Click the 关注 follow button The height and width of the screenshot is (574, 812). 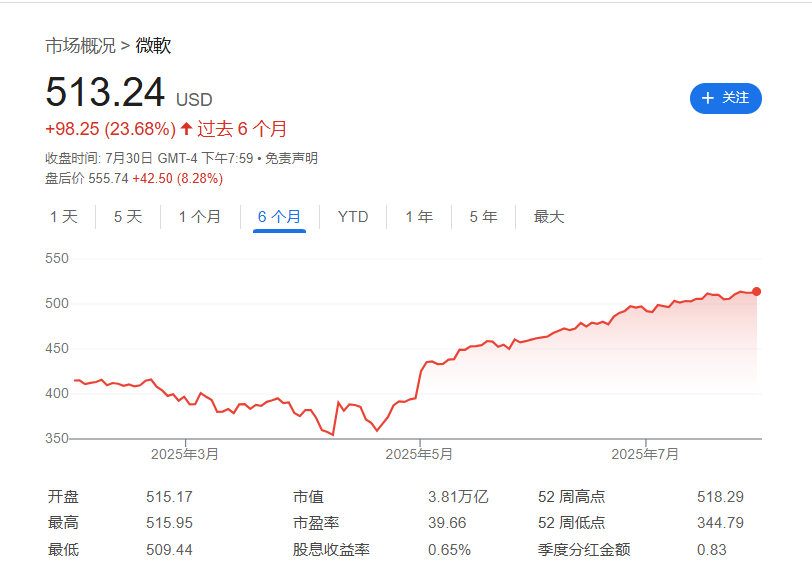[x=726, y=98]
